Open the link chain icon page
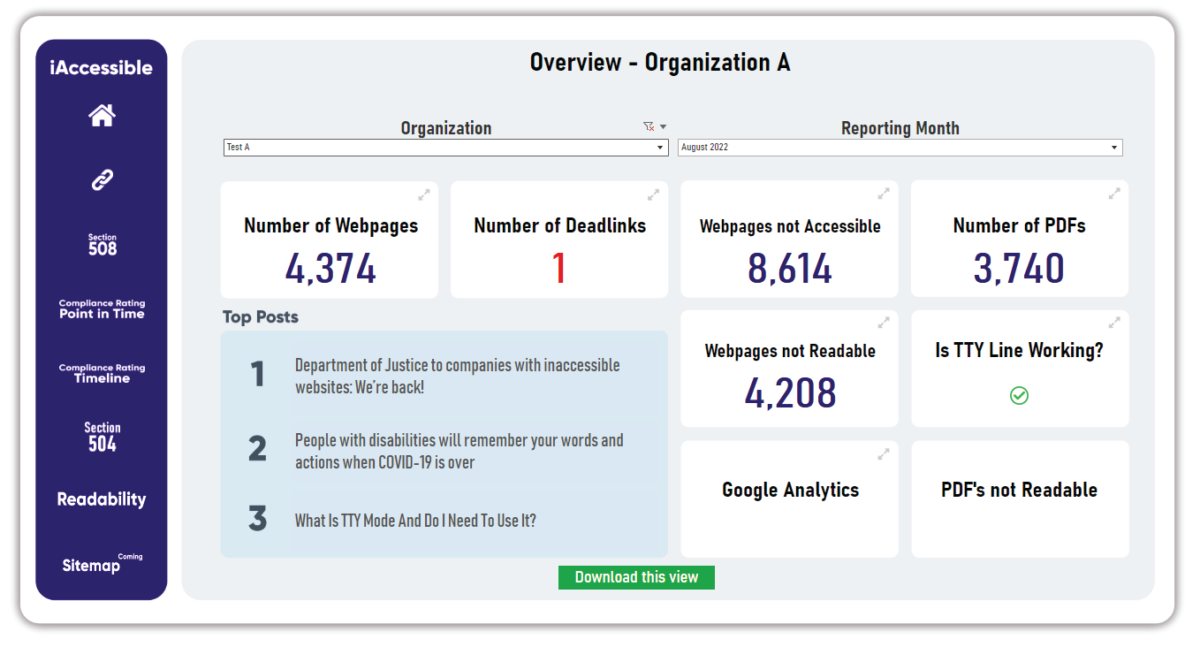The image size is (1200, 647). tap(102, 180)
